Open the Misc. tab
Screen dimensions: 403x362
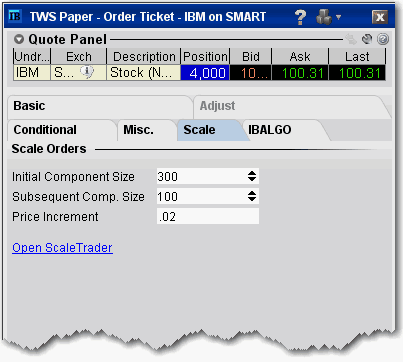coord(147,130)
